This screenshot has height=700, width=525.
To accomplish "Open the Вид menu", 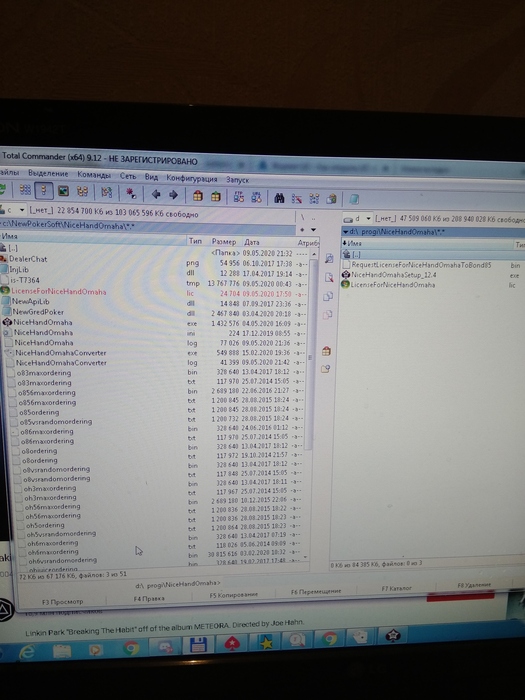I will [151, 177].
